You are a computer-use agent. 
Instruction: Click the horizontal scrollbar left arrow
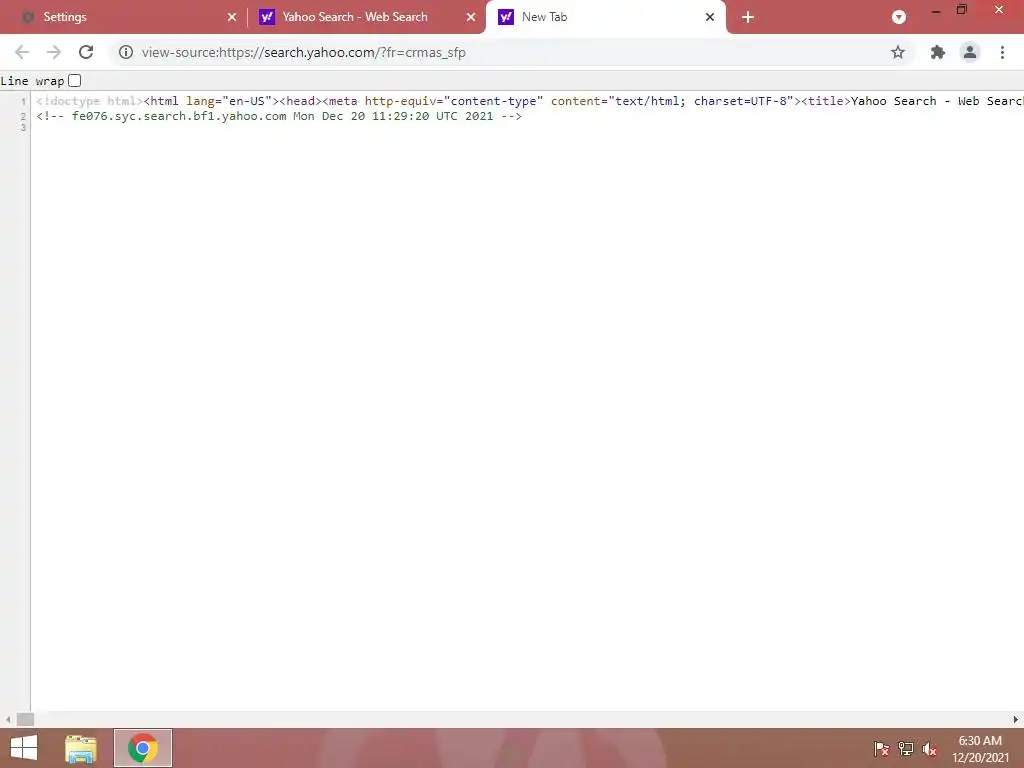point(8,719)
